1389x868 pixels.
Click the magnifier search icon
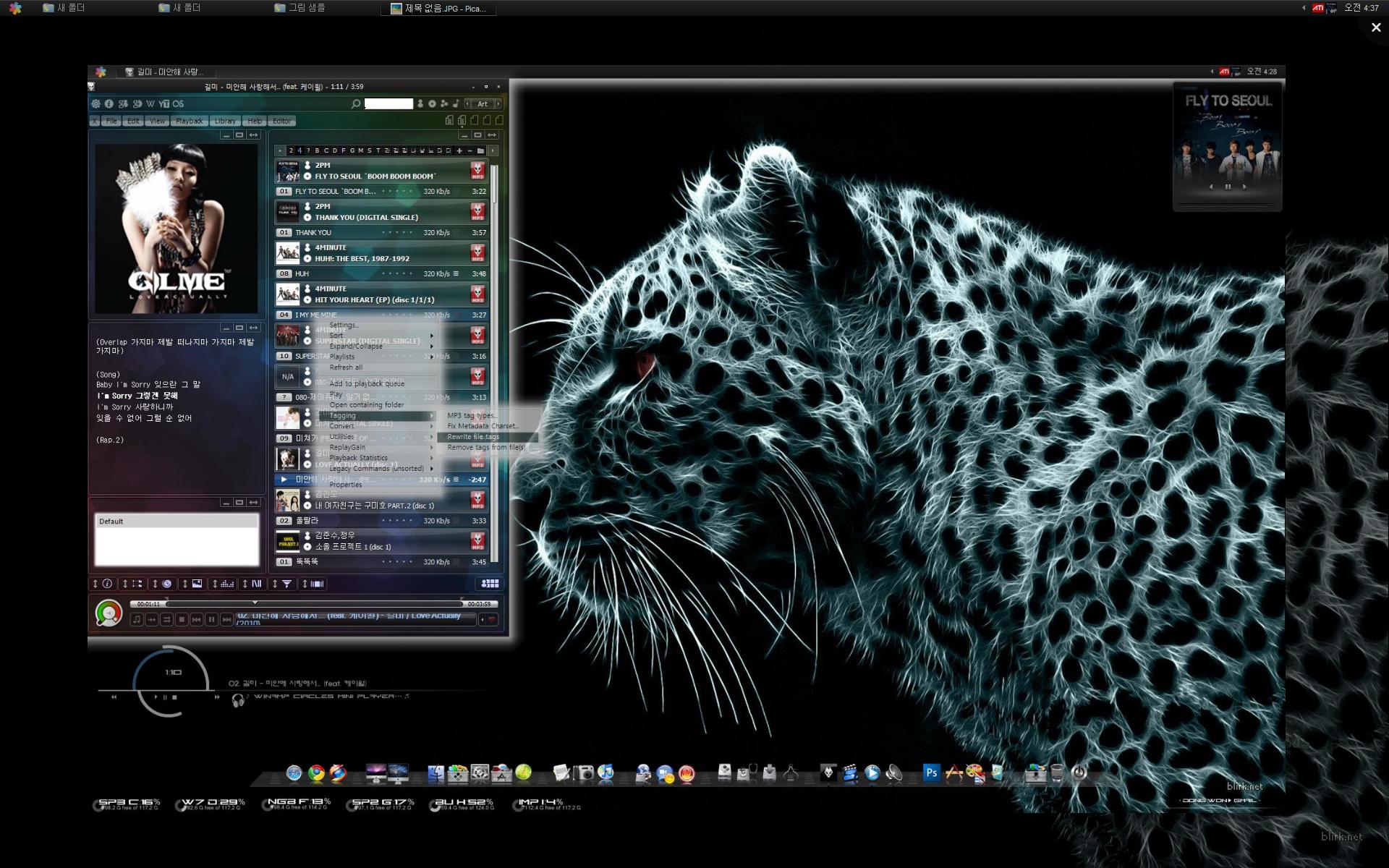tap(356, 104)
